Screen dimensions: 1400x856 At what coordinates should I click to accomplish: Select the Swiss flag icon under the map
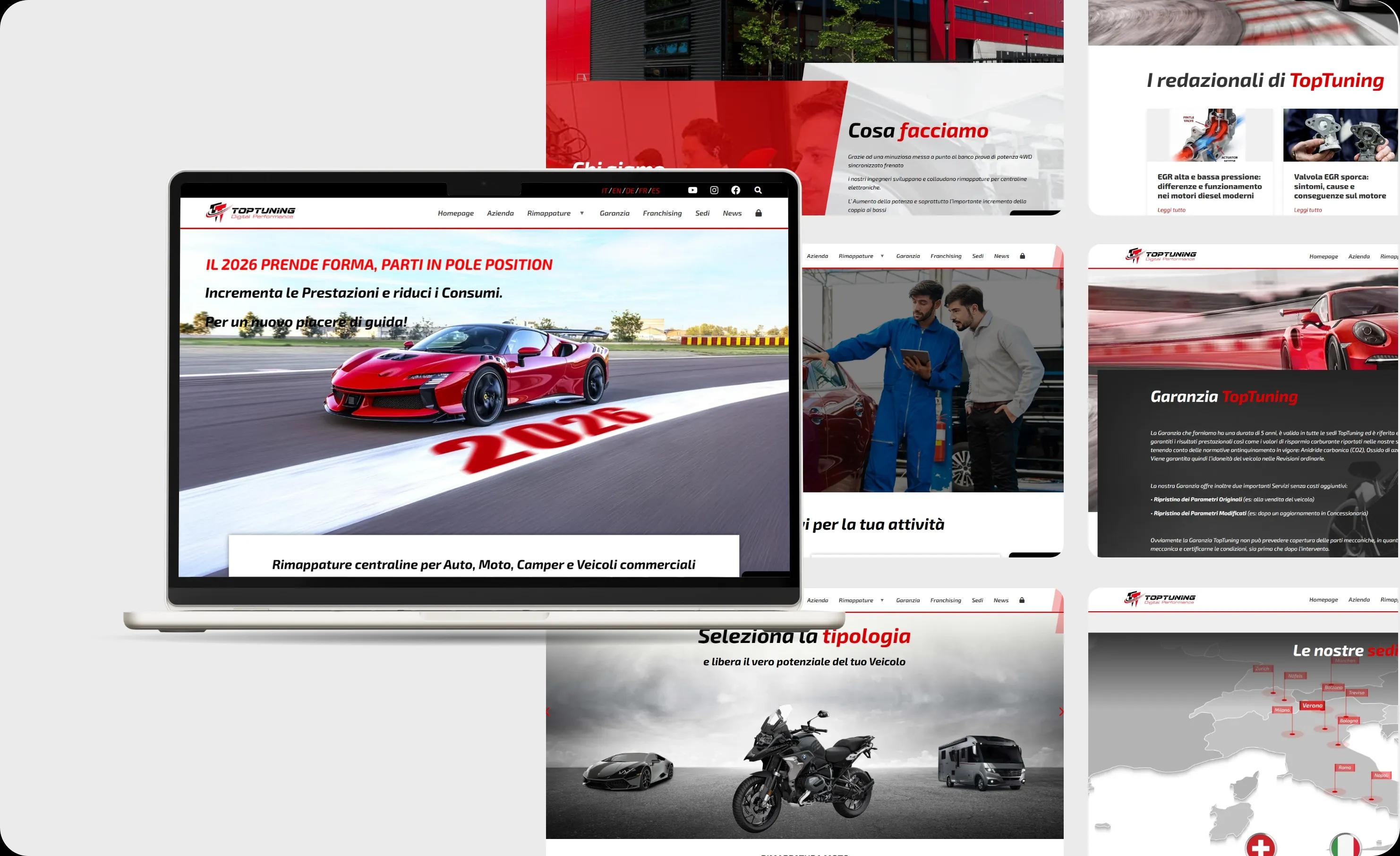(x=1261, y=845)
